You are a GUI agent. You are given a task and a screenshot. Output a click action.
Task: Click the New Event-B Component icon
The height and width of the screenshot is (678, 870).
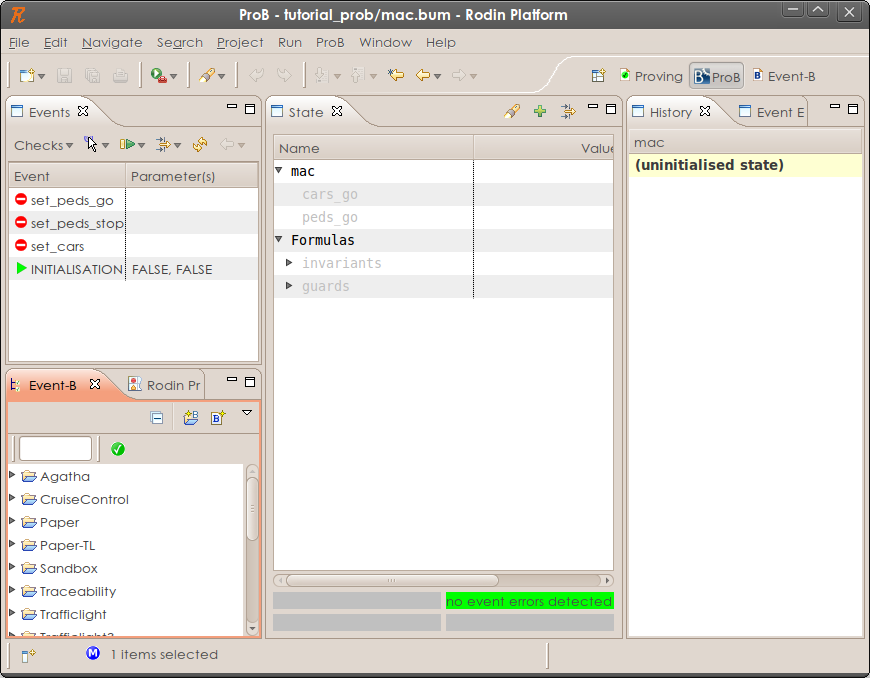coord(218,418)
